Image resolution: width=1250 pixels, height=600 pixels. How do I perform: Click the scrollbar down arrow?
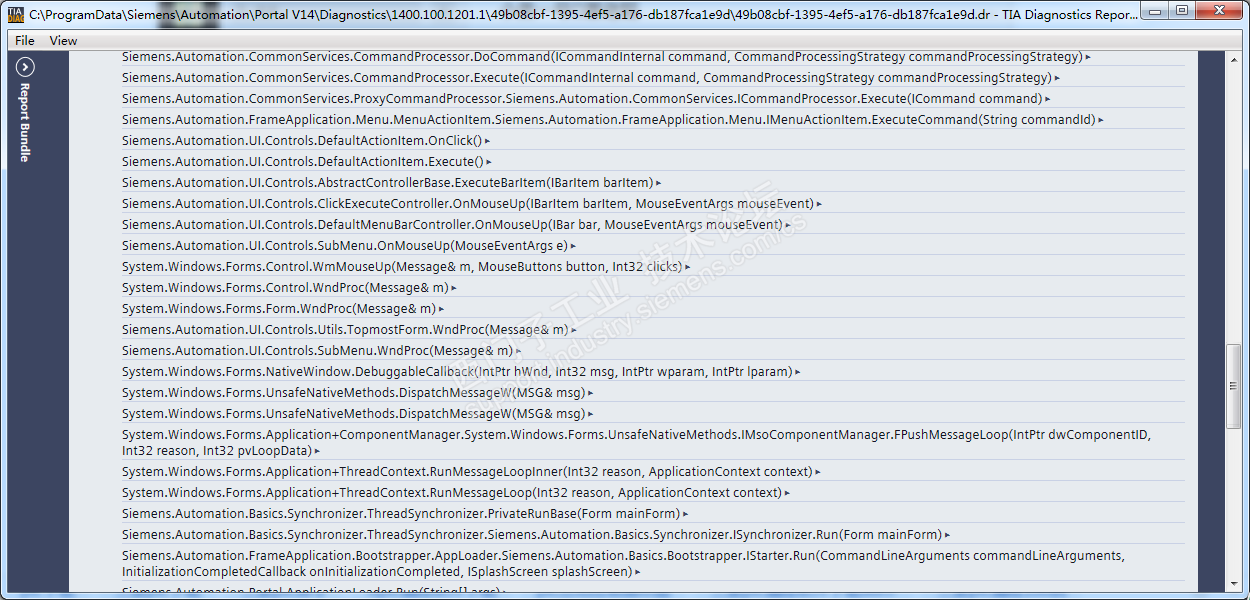[x=1233, y=584]
